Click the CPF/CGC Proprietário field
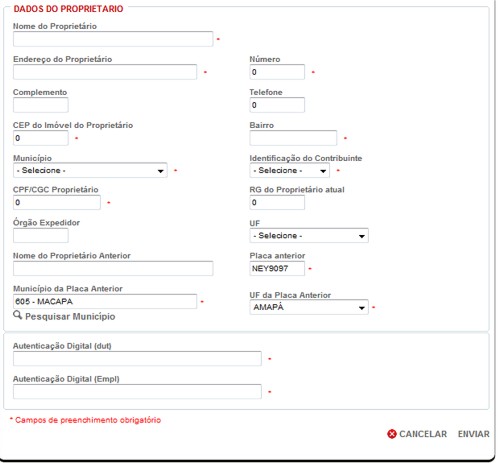Viewport: 499px width, 463px height. 57,202
